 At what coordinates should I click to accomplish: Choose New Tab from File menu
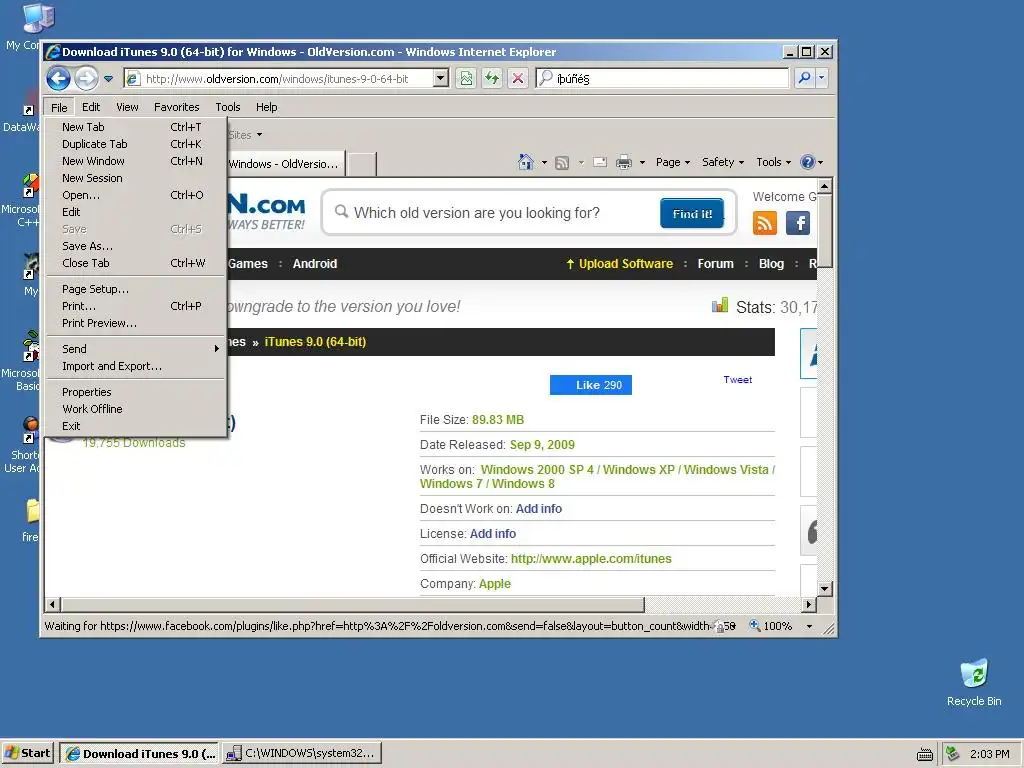click(136, 127)
